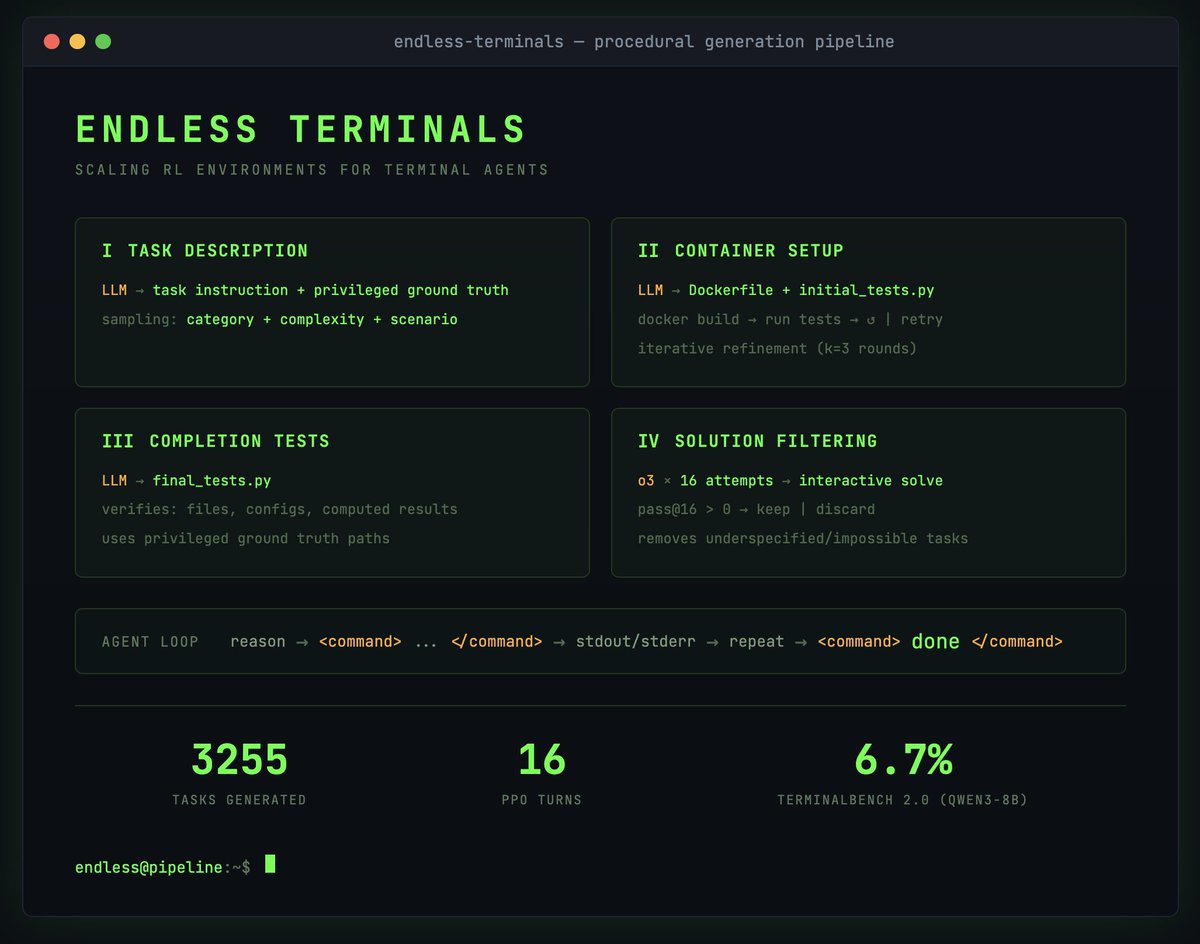Select the 'I TASK DESCRIPTION' card title
The image size is (1200, 944).
205,250
